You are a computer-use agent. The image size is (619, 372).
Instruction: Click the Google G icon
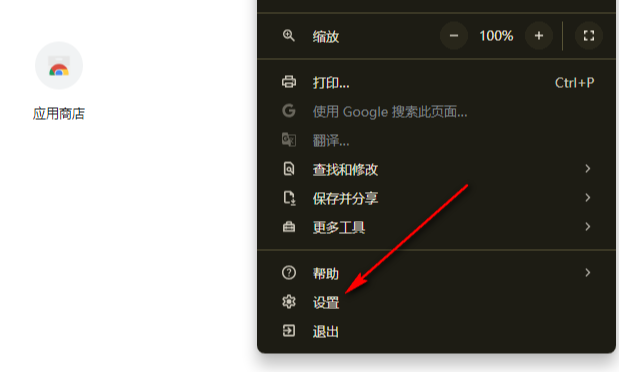[x=289, y=111]
